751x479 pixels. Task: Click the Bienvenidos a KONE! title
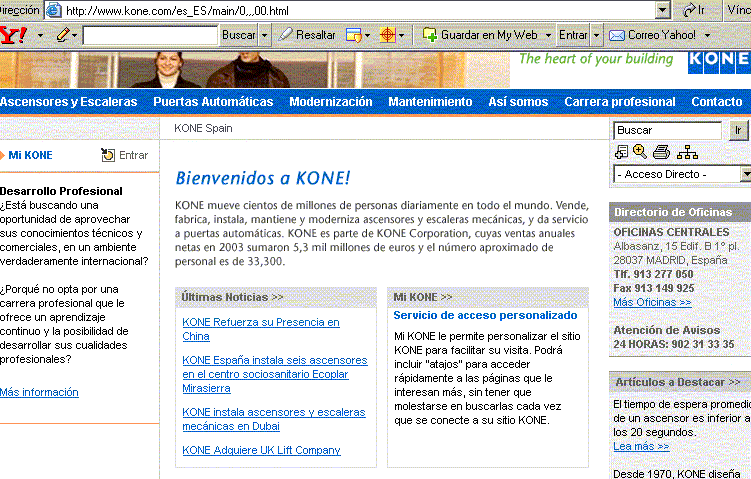(263, 178)
